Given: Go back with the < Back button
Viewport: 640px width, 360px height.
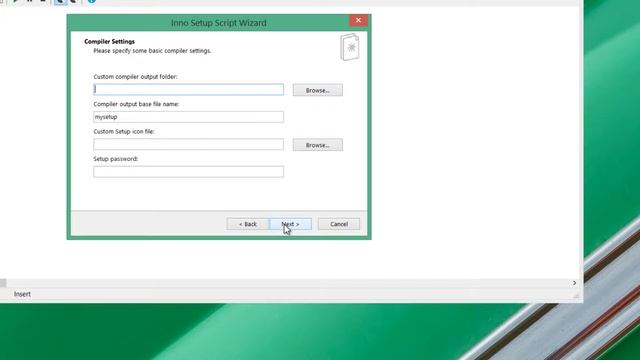Looking at the screenshot, I should 247,224.
